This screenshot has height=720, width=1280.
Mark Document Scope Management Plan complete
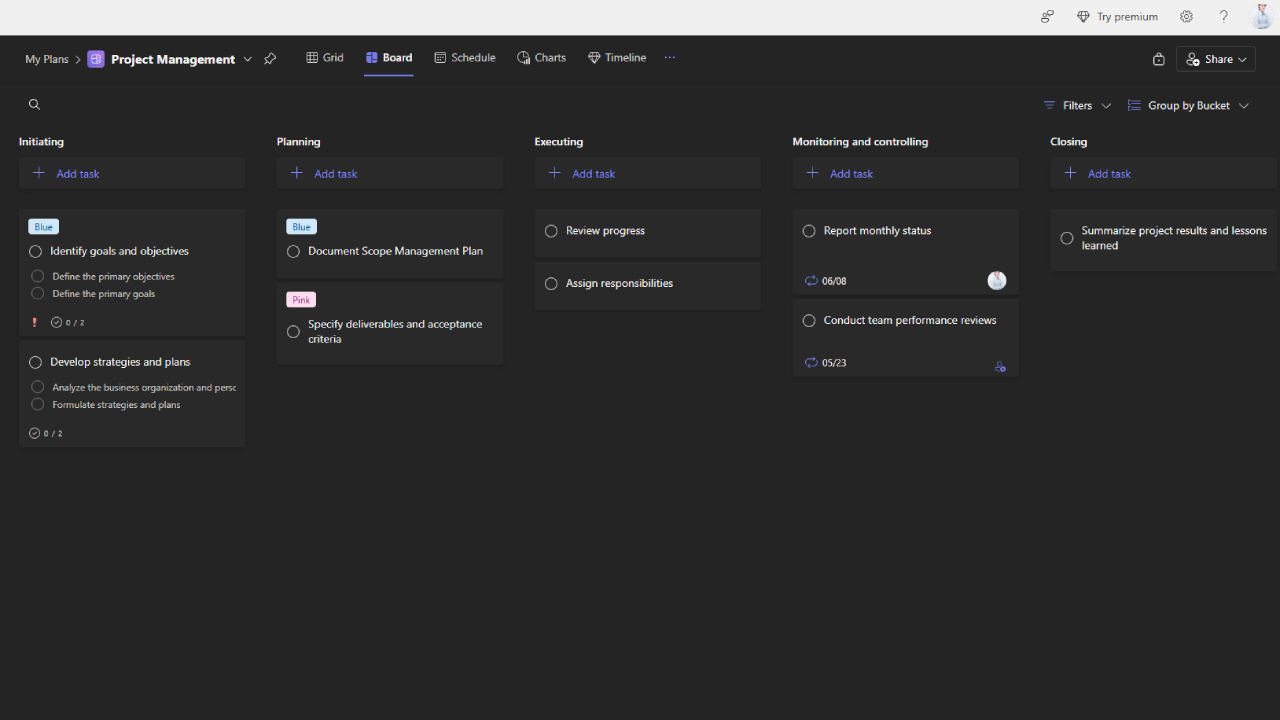click(x=293, y=252)
